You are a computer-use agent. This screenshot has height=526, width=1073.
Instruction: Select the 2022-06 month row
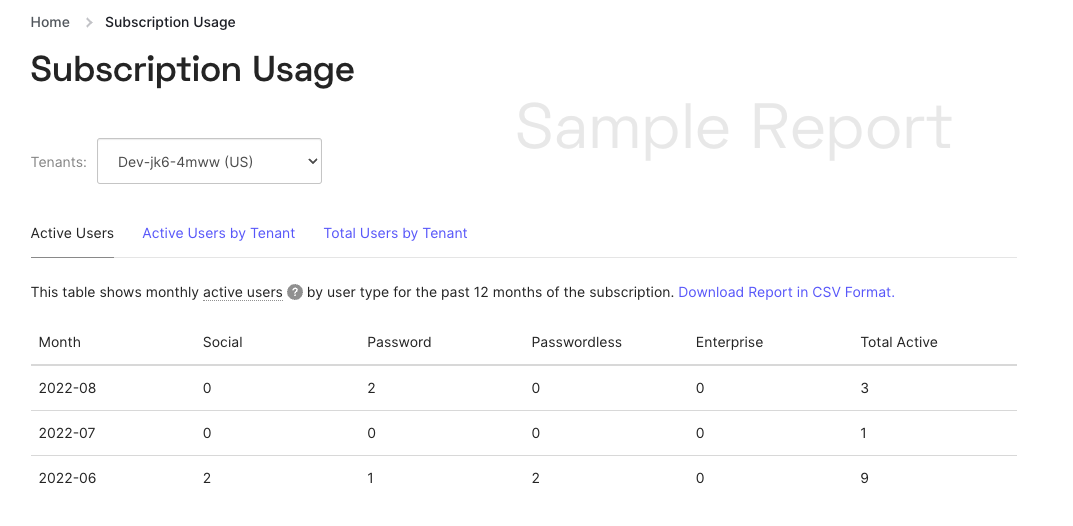[67, 478]
